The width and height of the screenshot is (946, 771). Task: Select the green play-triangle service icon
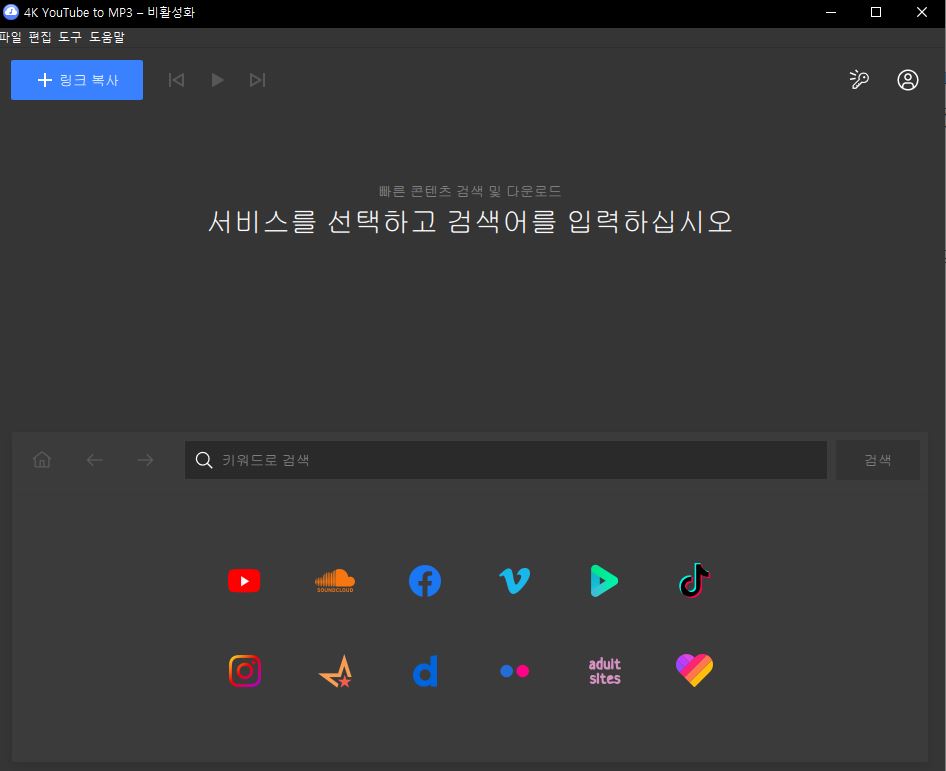pos(604,581)
